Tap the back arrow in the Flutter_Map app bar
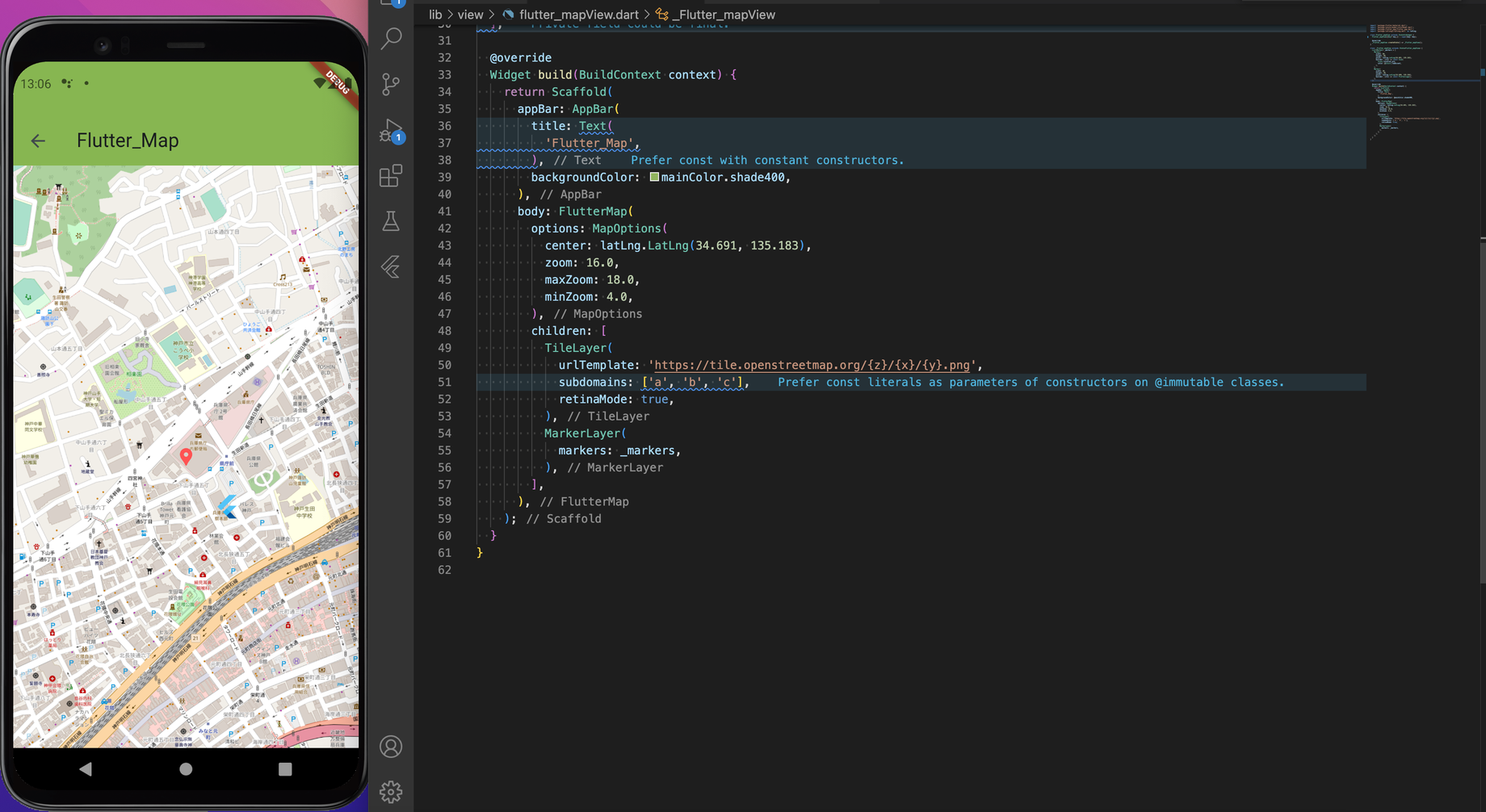Image resolution: width=1486 pixels, height=812 pixels. pyautogui.click(x=38, y=140)
